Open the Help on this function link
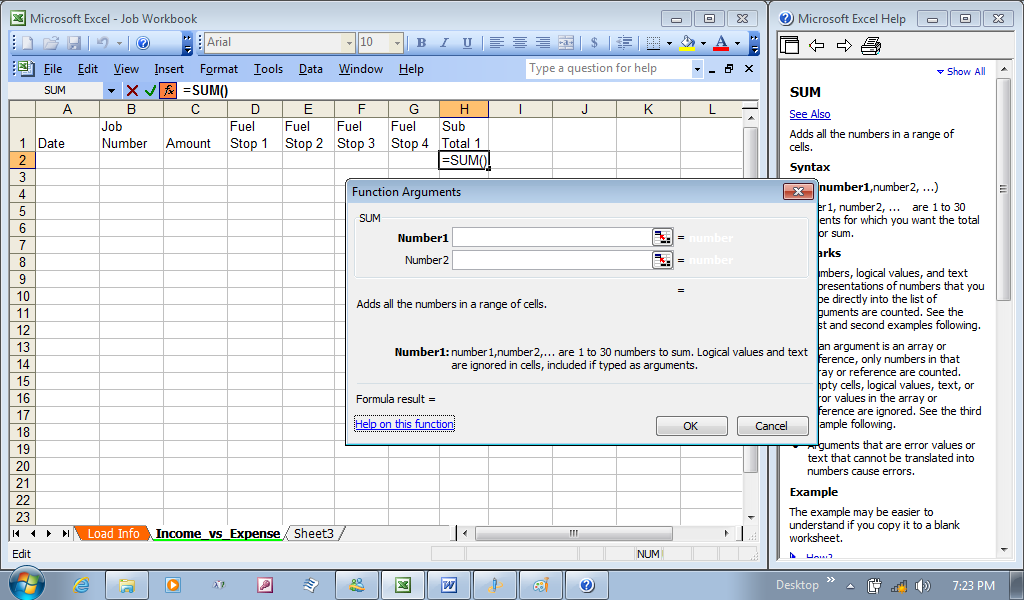The image size is (1024, 600). coord(404,424)
